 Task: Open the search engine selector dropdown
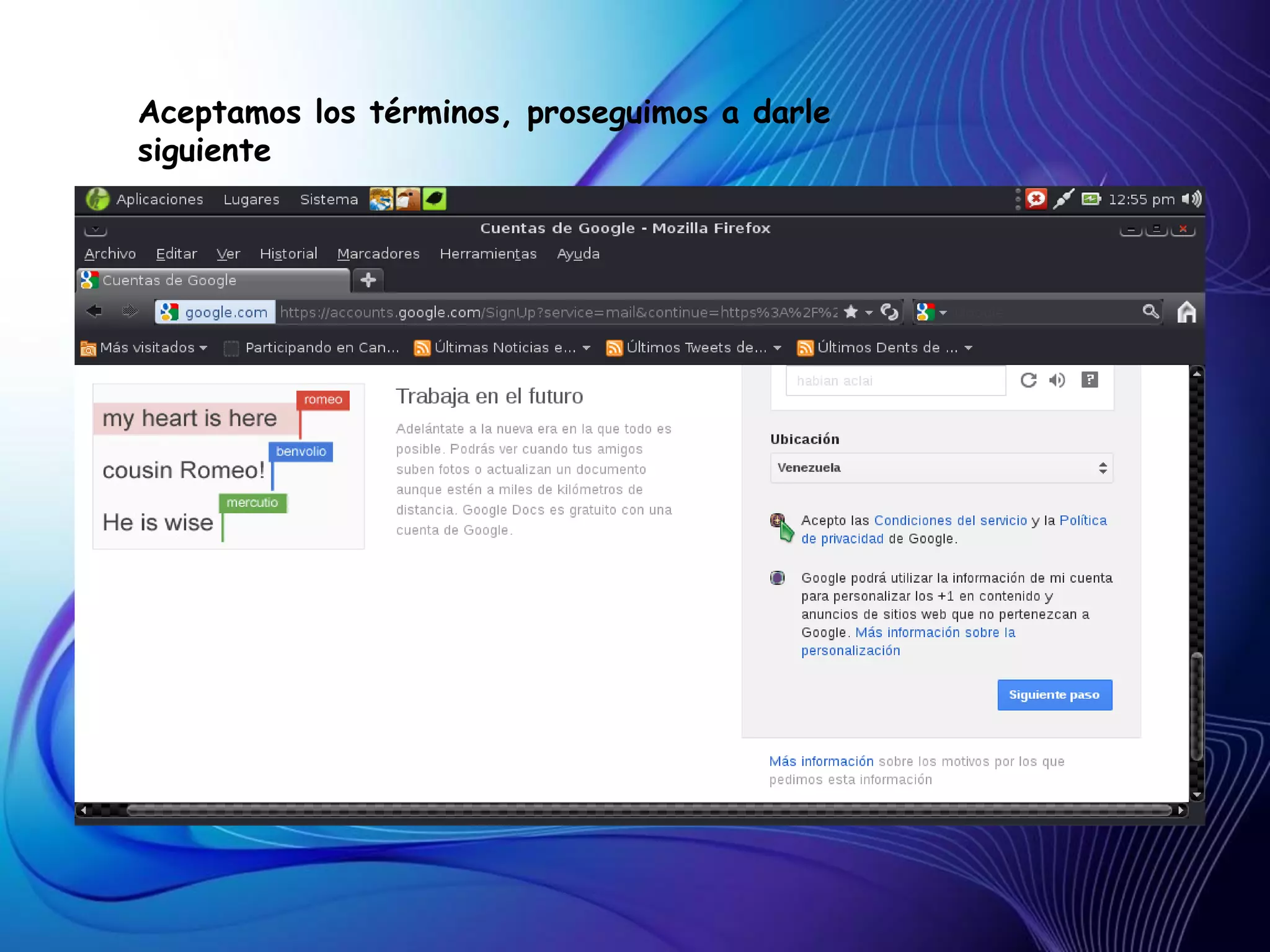943,312
